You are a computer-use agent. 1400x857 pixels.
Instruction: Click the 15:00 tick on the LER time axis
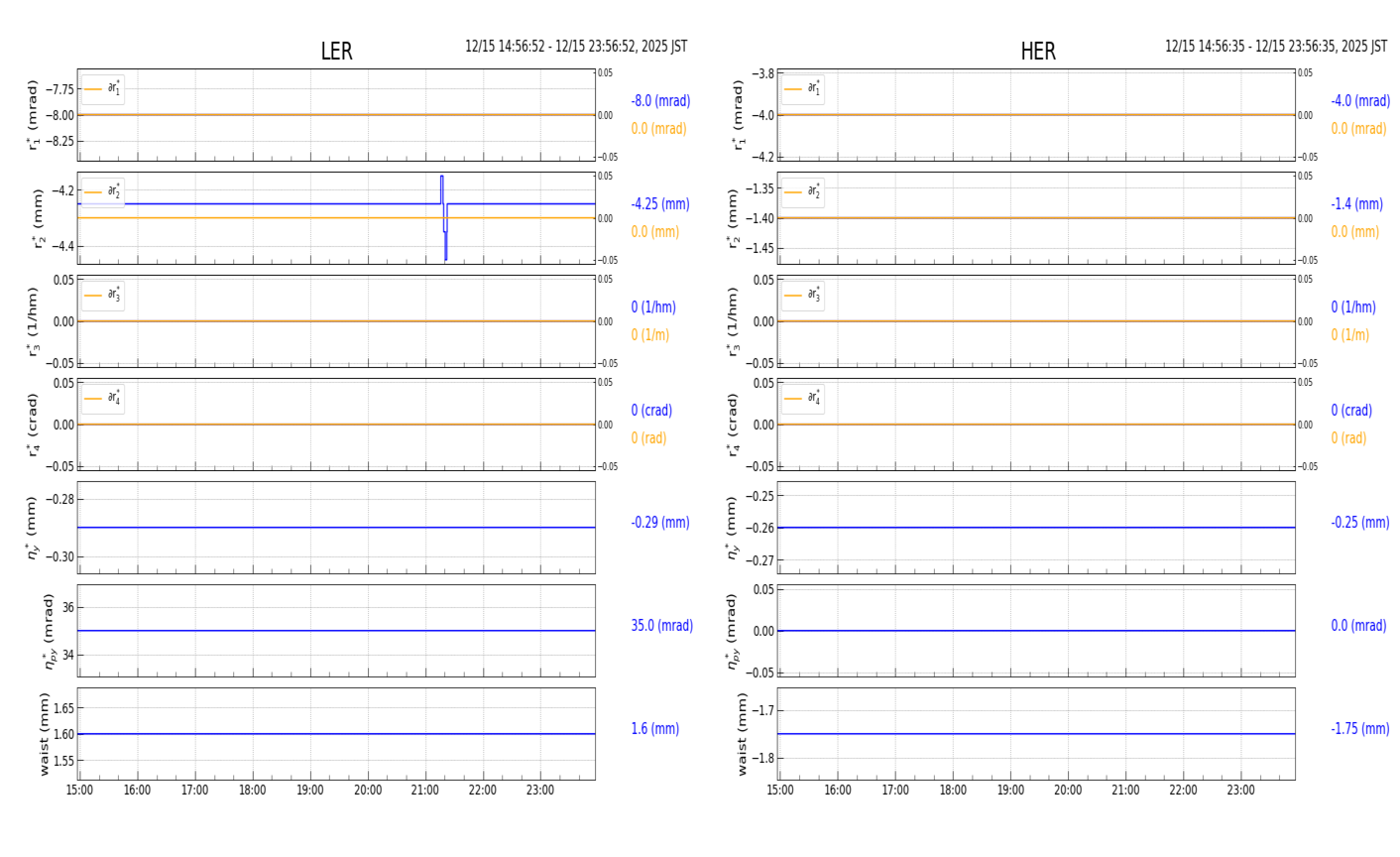(79, 791)
